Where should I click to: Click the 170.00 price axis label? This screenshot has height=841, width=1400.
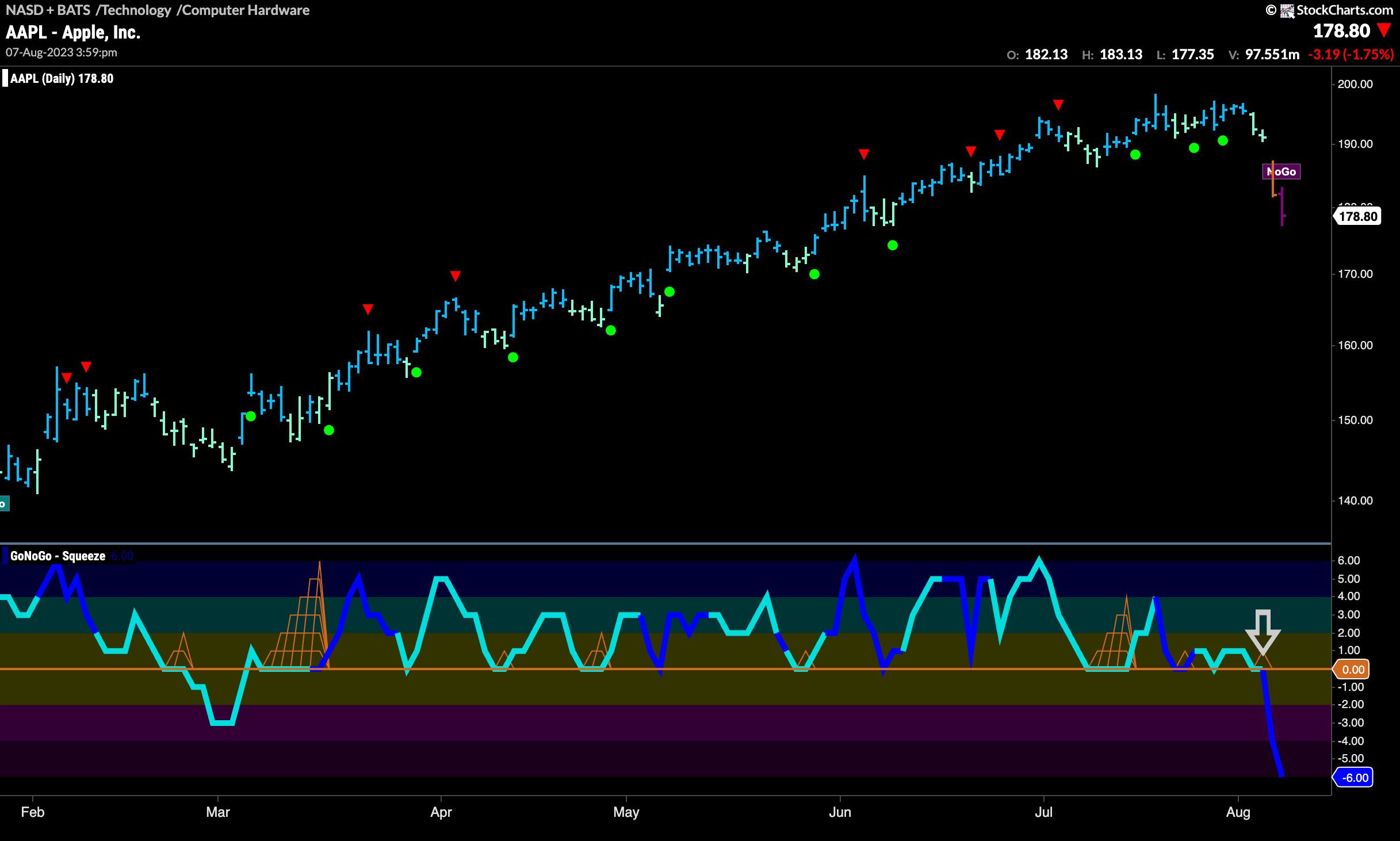tap(1355, 274)
